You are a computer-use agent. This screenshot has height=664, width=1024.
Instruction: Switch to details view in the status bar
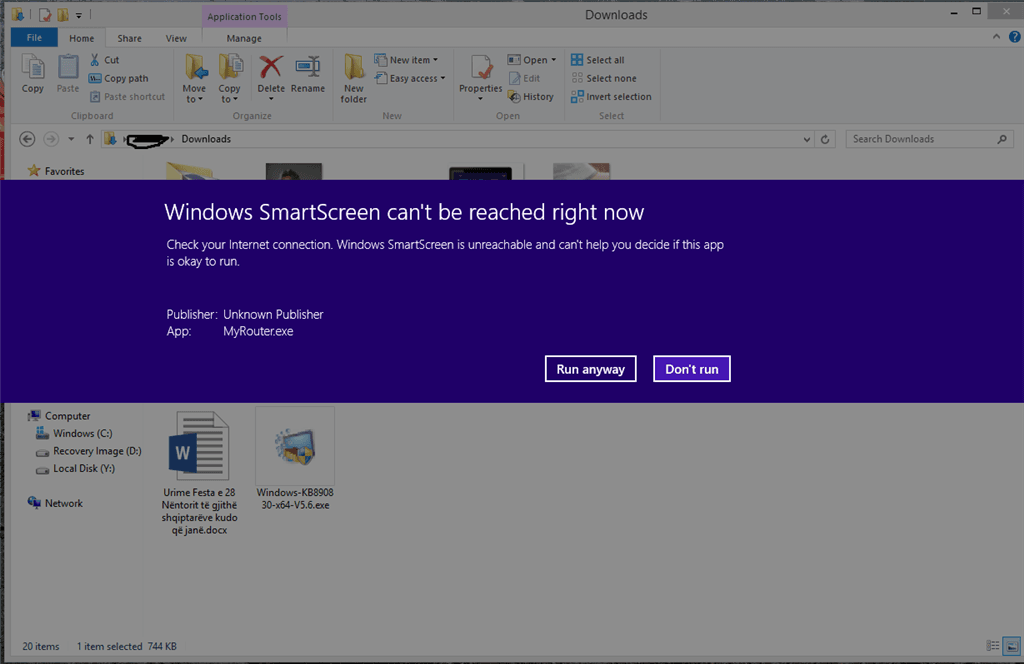click(x=993, y=646)
